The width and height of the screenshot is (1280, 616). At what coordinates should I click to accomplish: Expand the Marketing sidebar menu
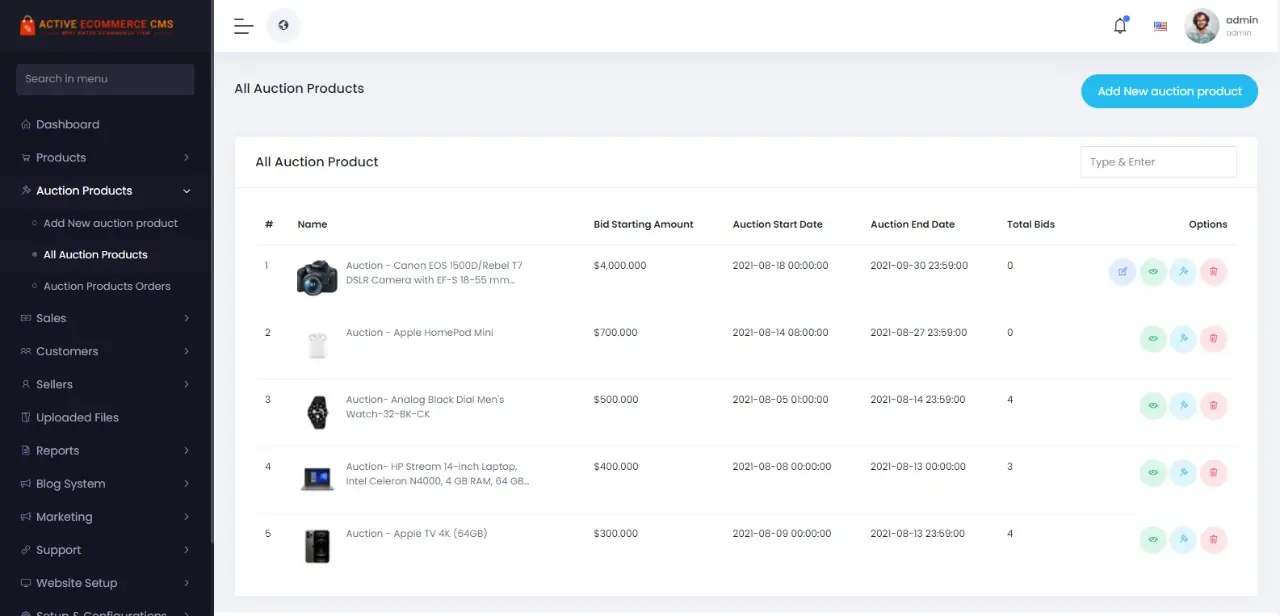(x=105, y=517)
